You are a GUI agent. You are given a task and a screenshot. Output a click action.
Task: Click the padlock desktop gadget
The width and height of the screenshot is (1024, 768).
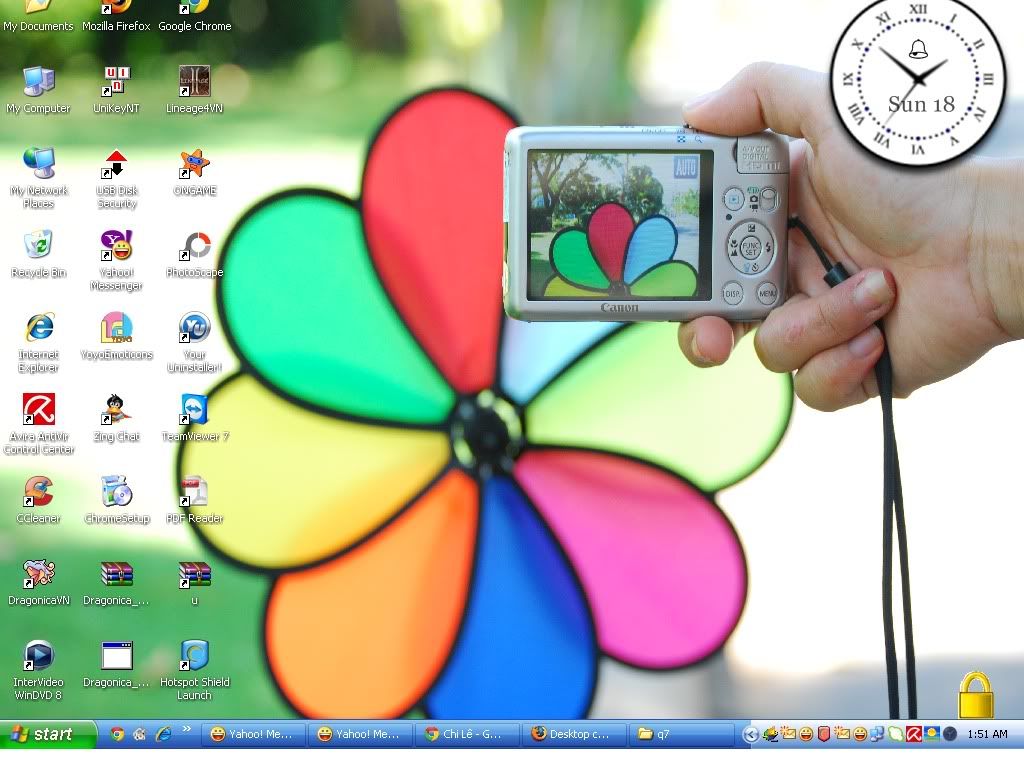975,694
